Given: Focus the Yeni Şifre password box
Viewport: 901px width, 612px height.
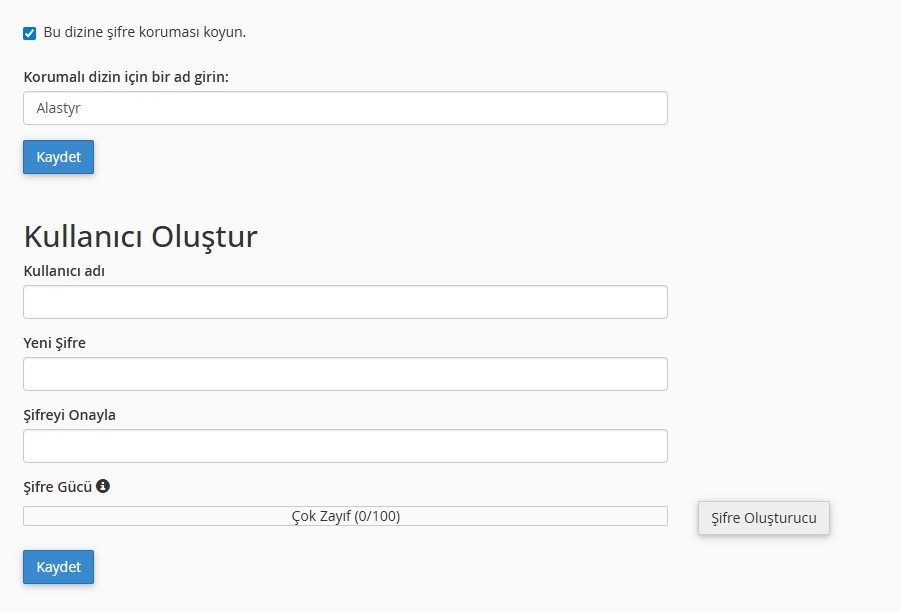Looking at the screenshot, I should coord(345,374).
